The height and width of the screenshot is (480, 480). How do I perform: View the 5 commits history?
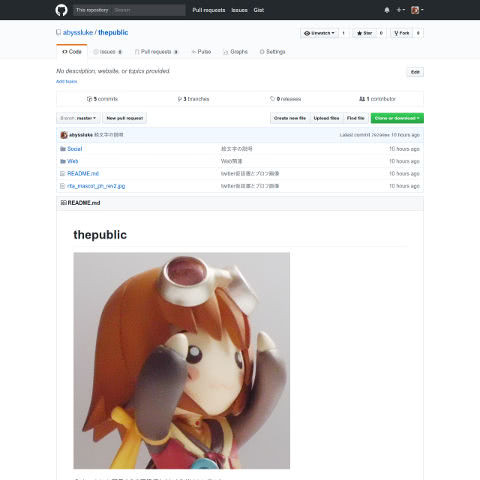tap(102, 99)
